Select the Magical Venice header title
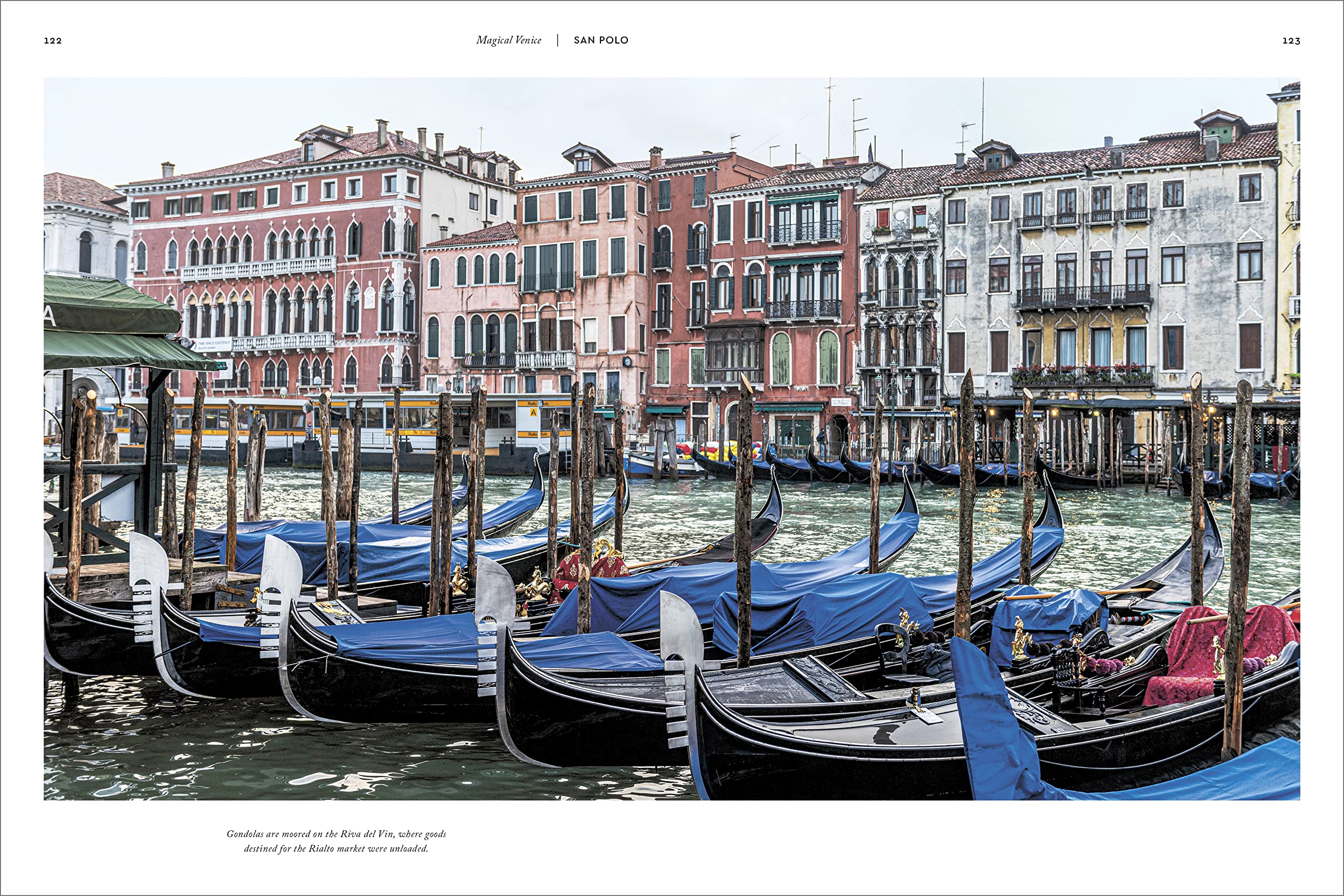 (508, 40)
